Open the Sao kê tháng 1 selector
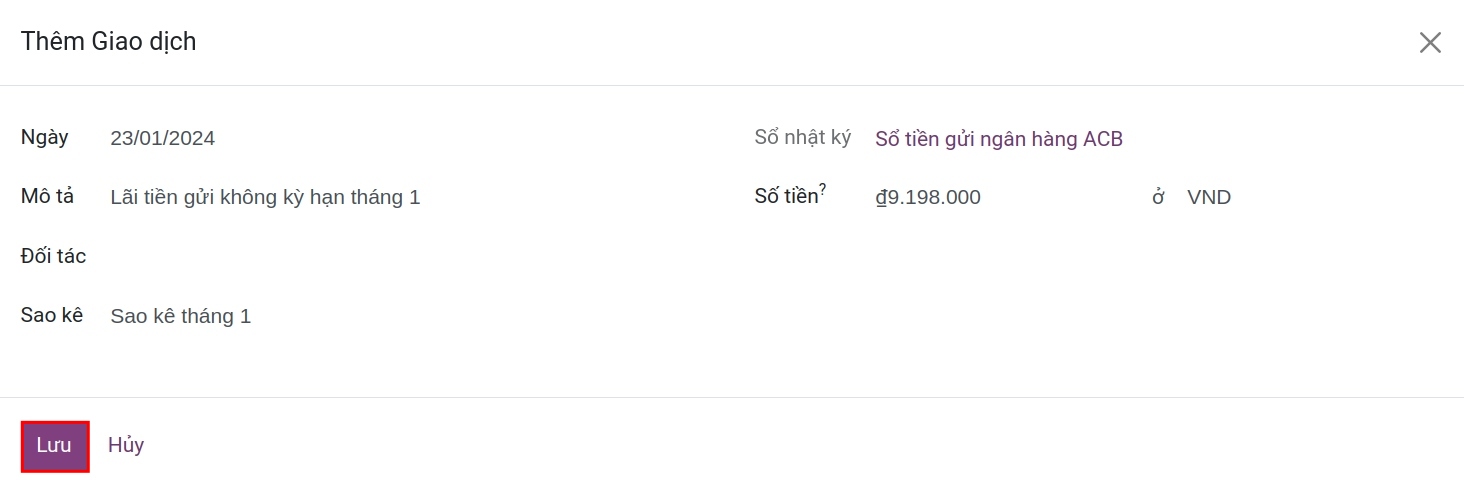 (181, 317)
